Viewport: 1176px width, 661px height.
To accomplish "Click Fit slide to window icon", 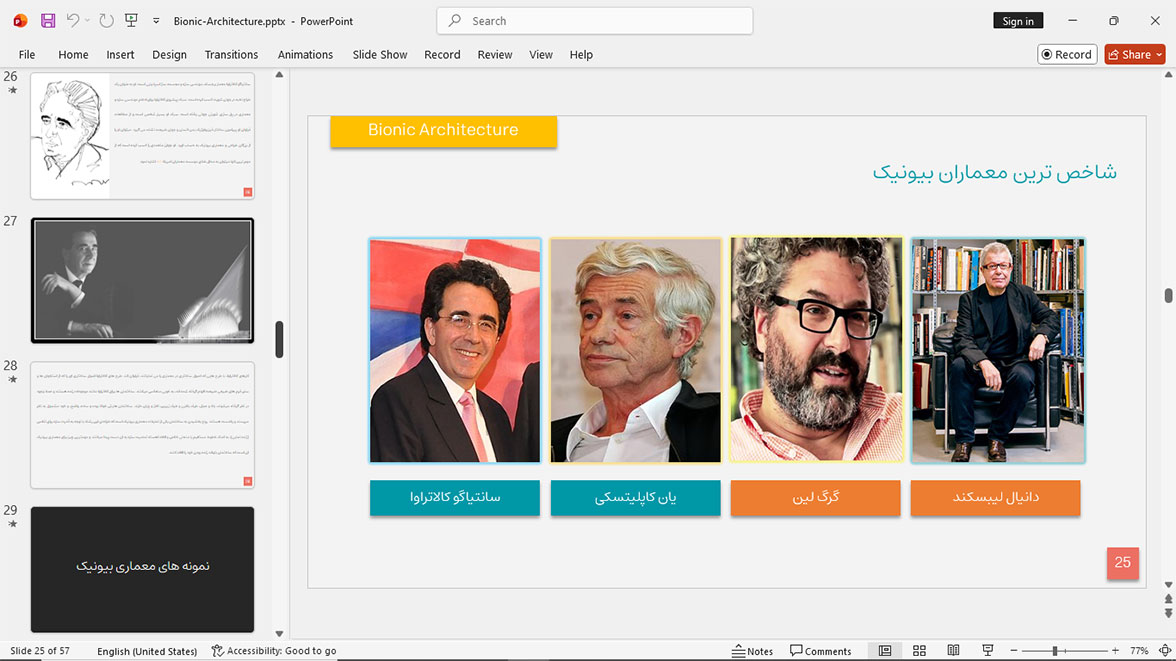I will 1165,650.
